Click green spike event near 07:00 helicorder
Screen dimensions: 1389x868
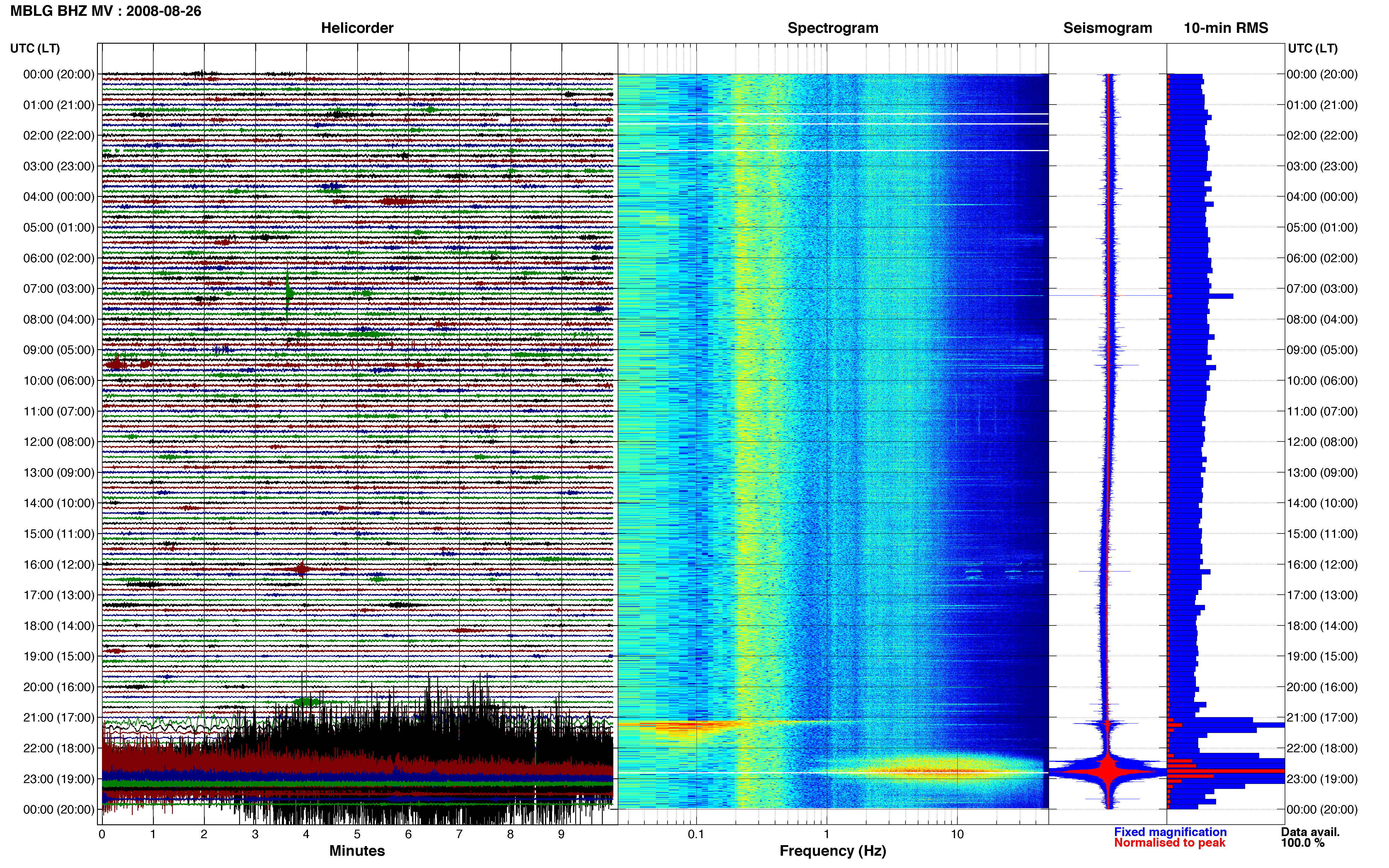click(288, 293)
